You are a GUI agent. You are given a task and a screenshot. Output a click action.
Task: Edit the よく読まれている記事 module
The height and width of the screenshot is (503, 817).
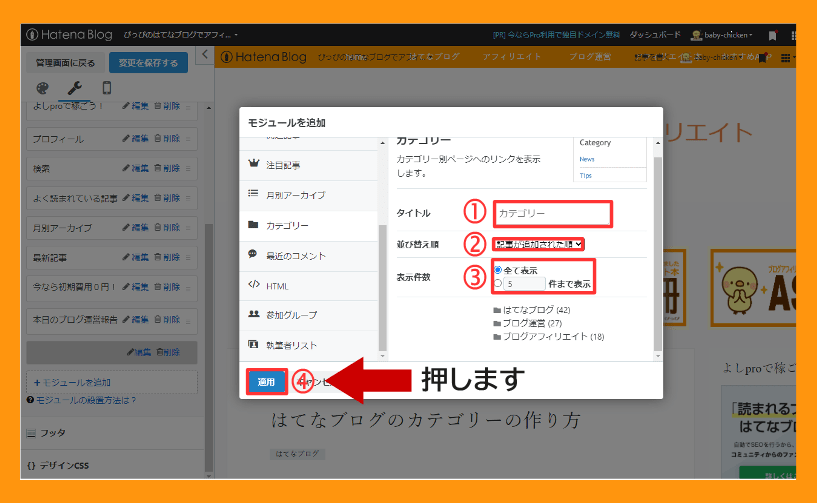pyautogui.click(x=135, y=198)
